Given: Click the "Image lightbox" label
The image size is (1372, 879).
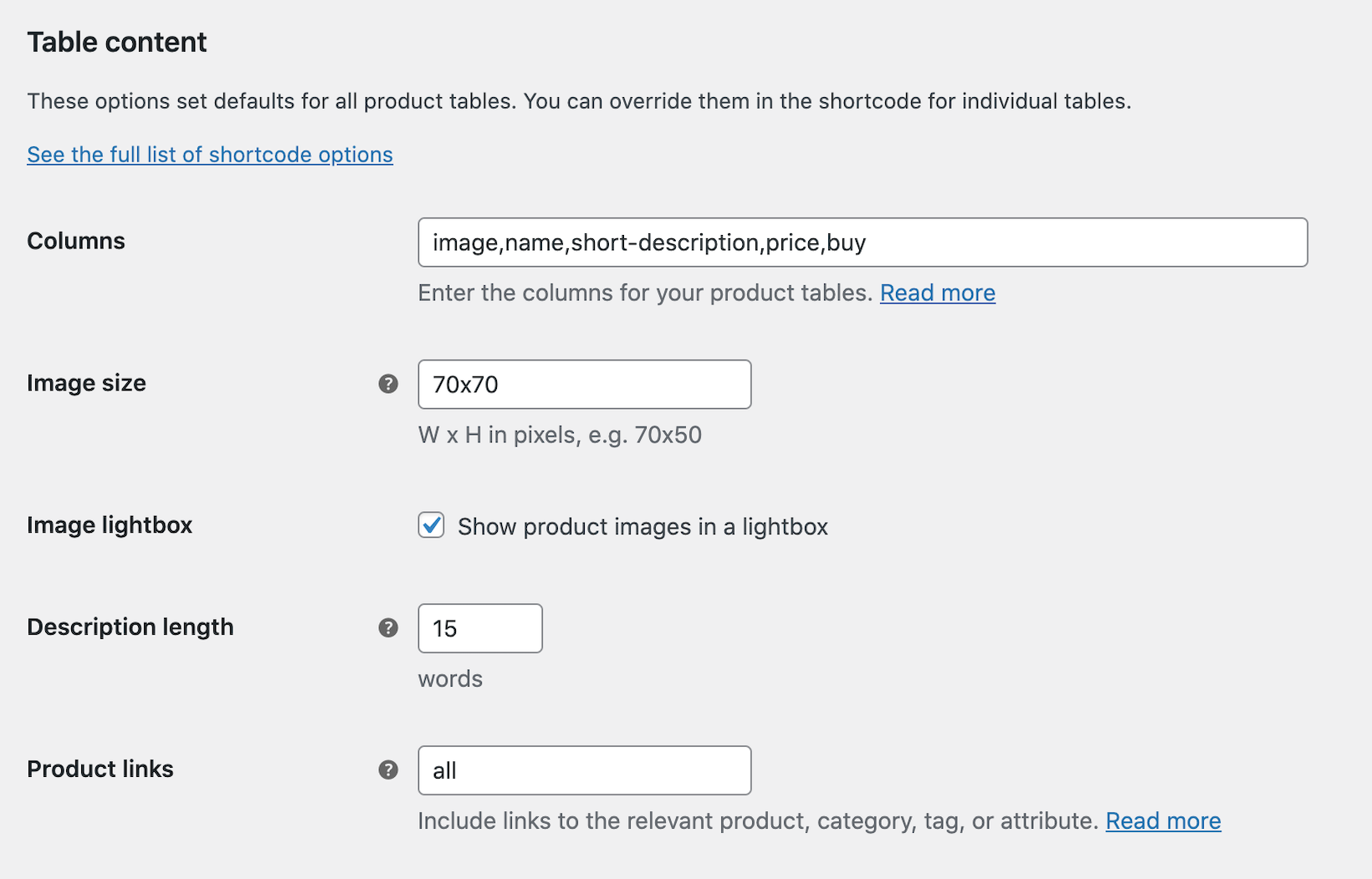Looking at the screenshot, I should [109, 525].
